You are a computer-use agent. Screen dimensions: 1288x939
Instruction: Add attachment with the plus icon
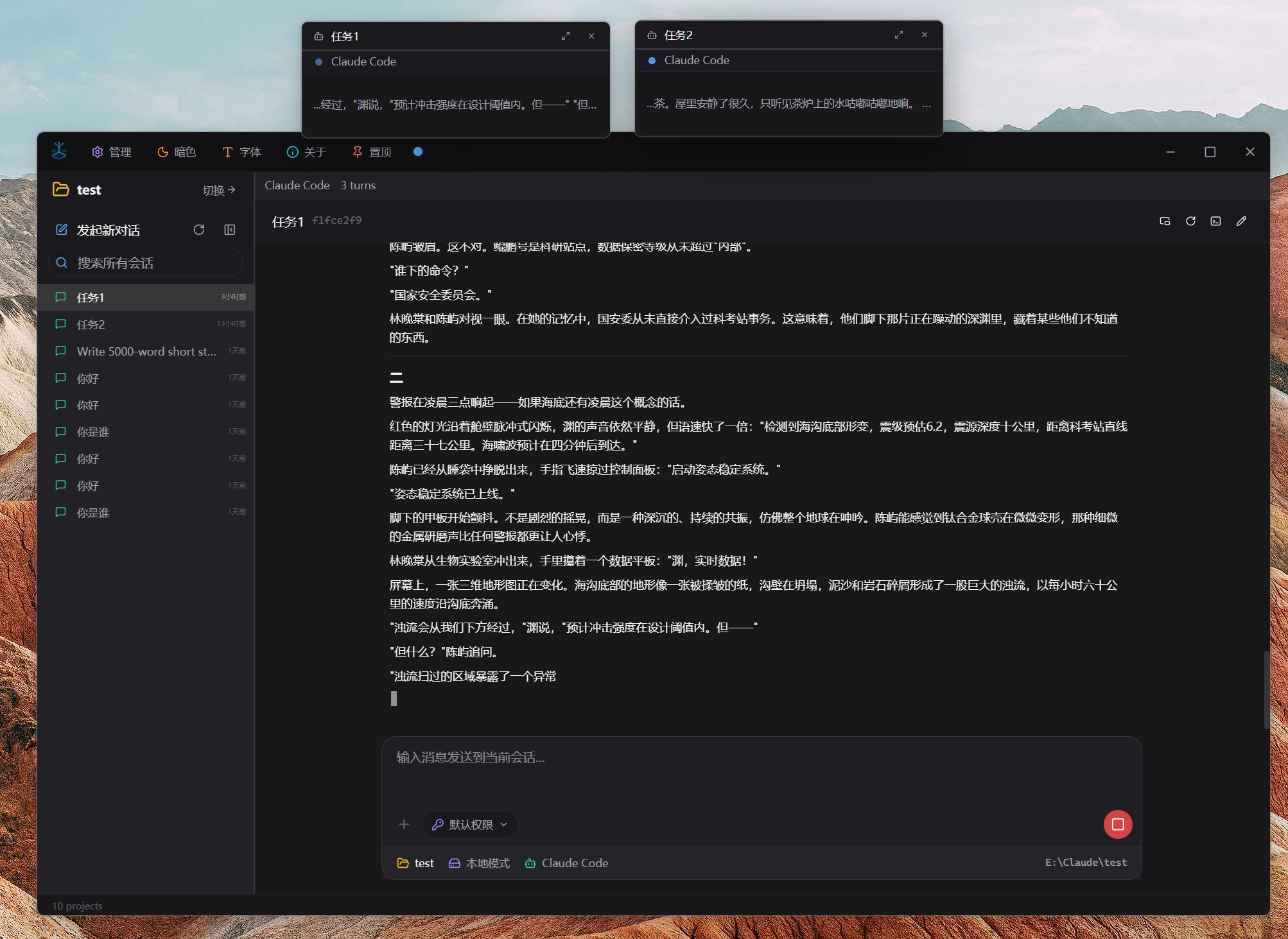click(404, 824)
